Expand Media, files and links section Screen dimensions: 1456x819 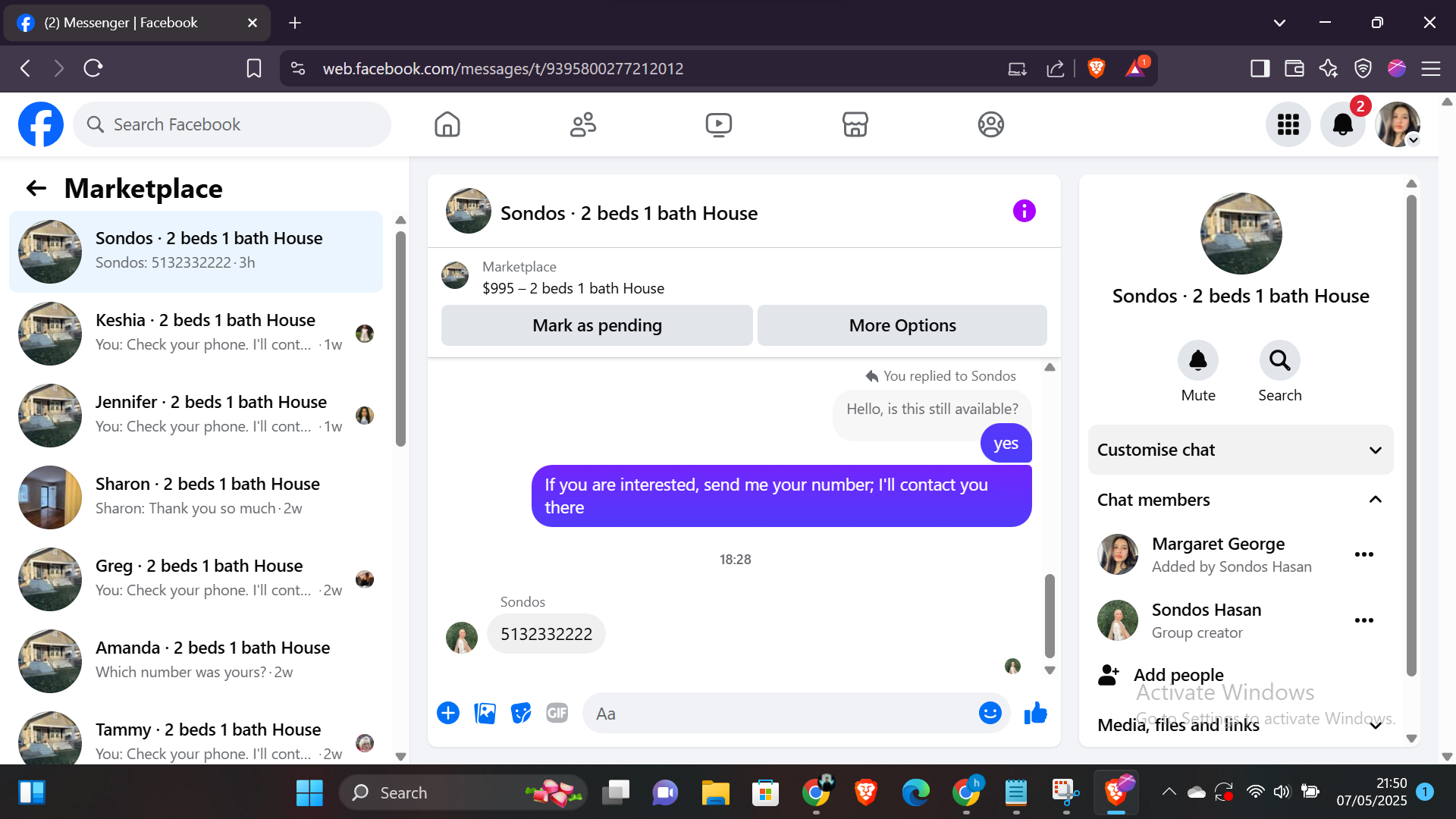1375,726
